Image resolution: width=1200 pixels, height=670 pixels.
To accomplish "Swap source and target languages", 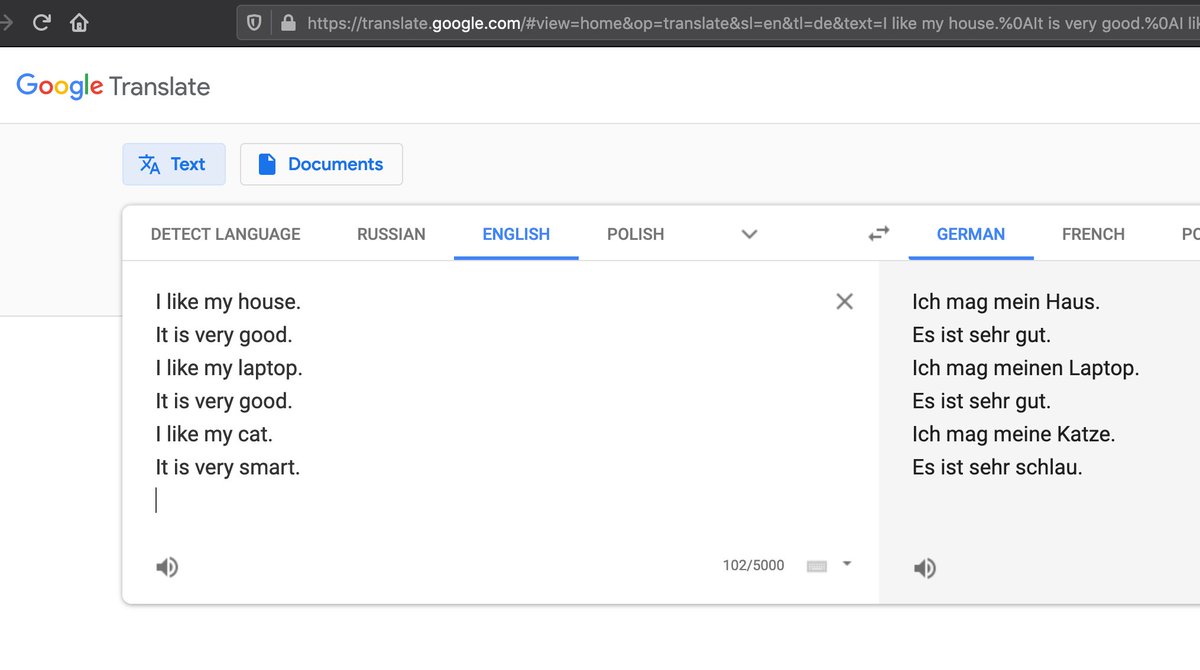I will 878,234.
